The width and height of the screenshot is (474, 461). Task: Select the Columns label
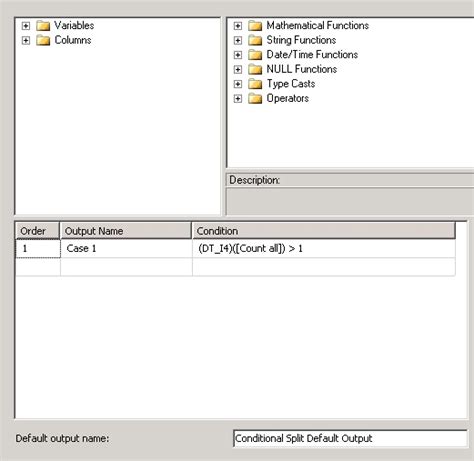tap(73, 40)
